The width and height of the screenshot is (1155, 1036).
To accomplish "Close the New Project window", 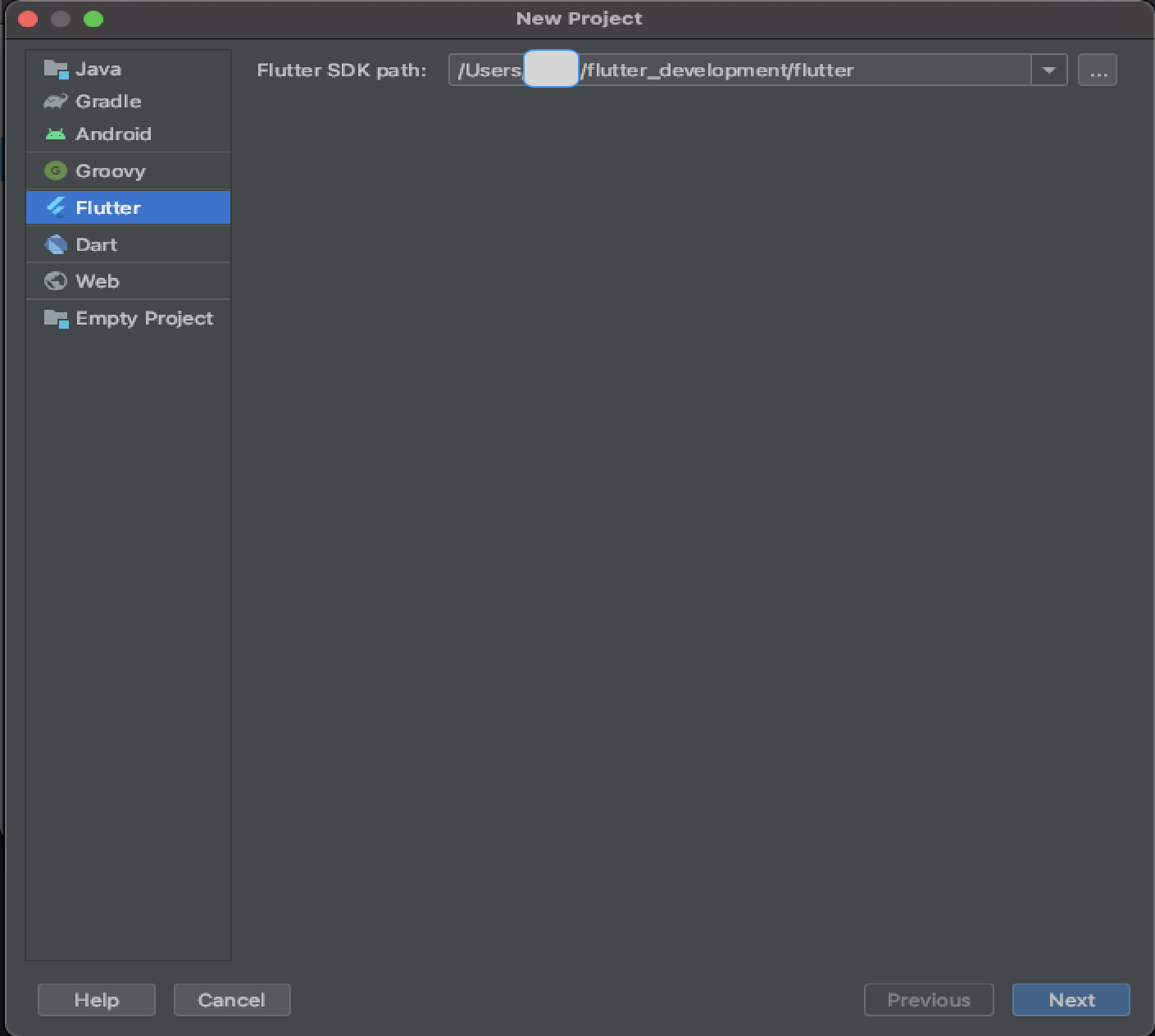I will coord(28,19).
